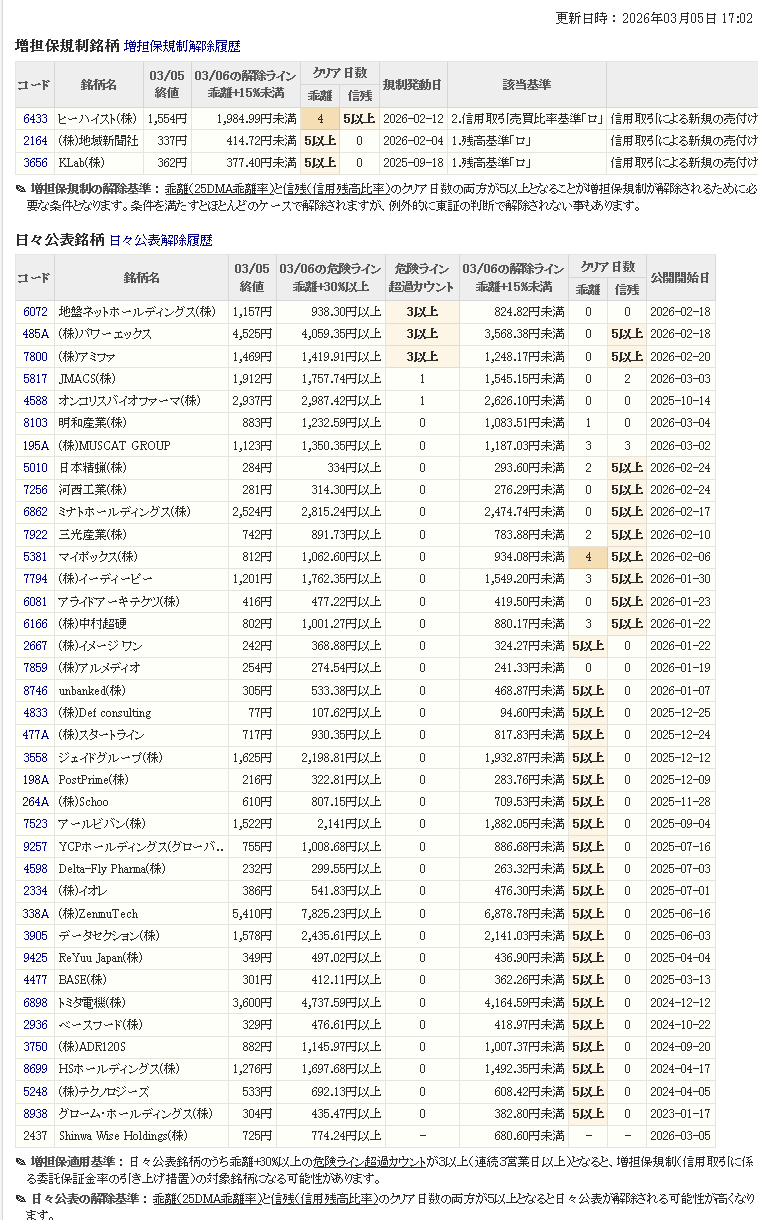The image size is (762, 1220).
Task: Open stock code 195A for MUSCAT GROUP
Action: tap(35, 445)
